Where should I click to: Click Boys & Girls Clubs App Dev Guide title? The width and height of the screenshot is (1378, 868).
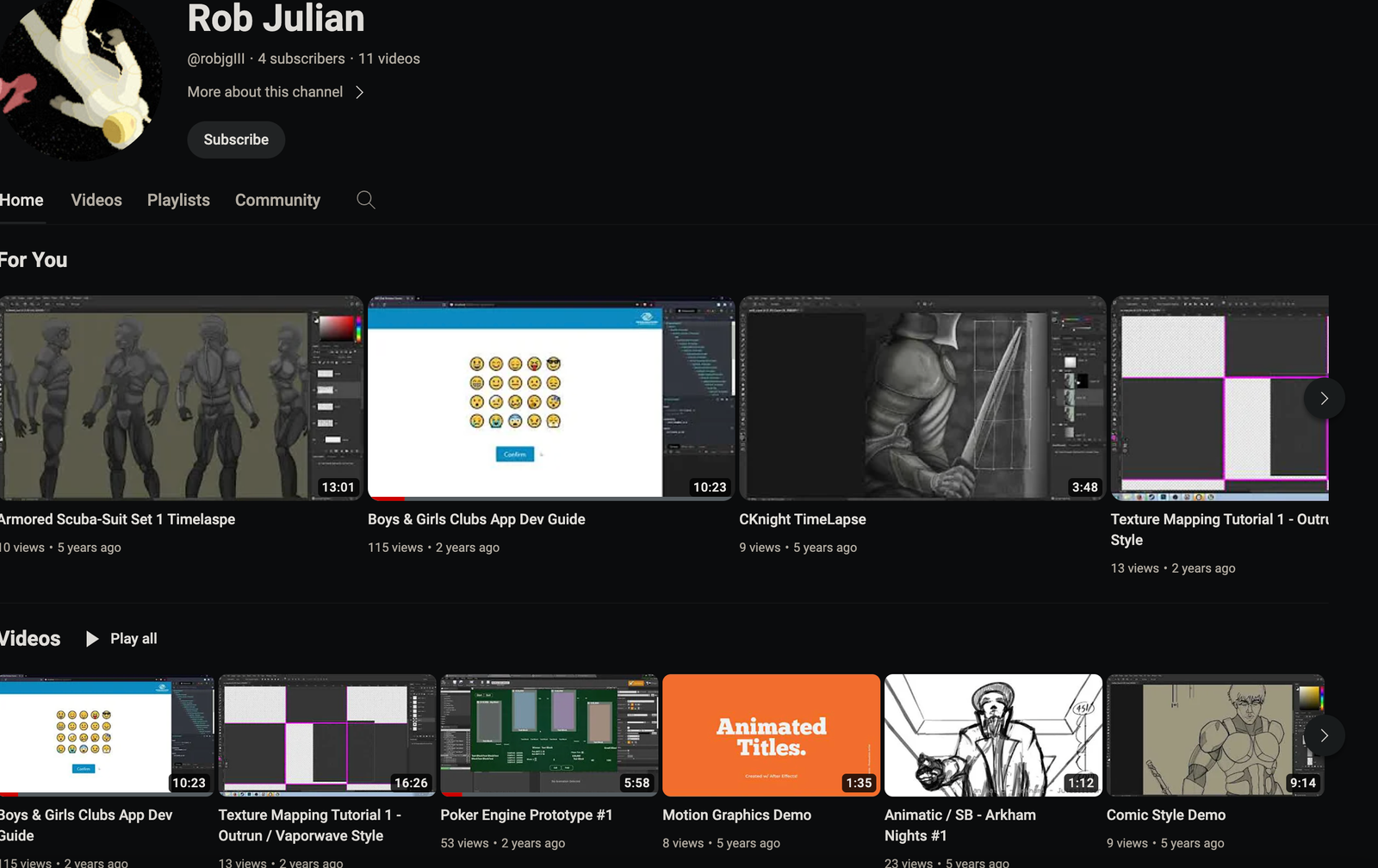[x=476, y=519]
